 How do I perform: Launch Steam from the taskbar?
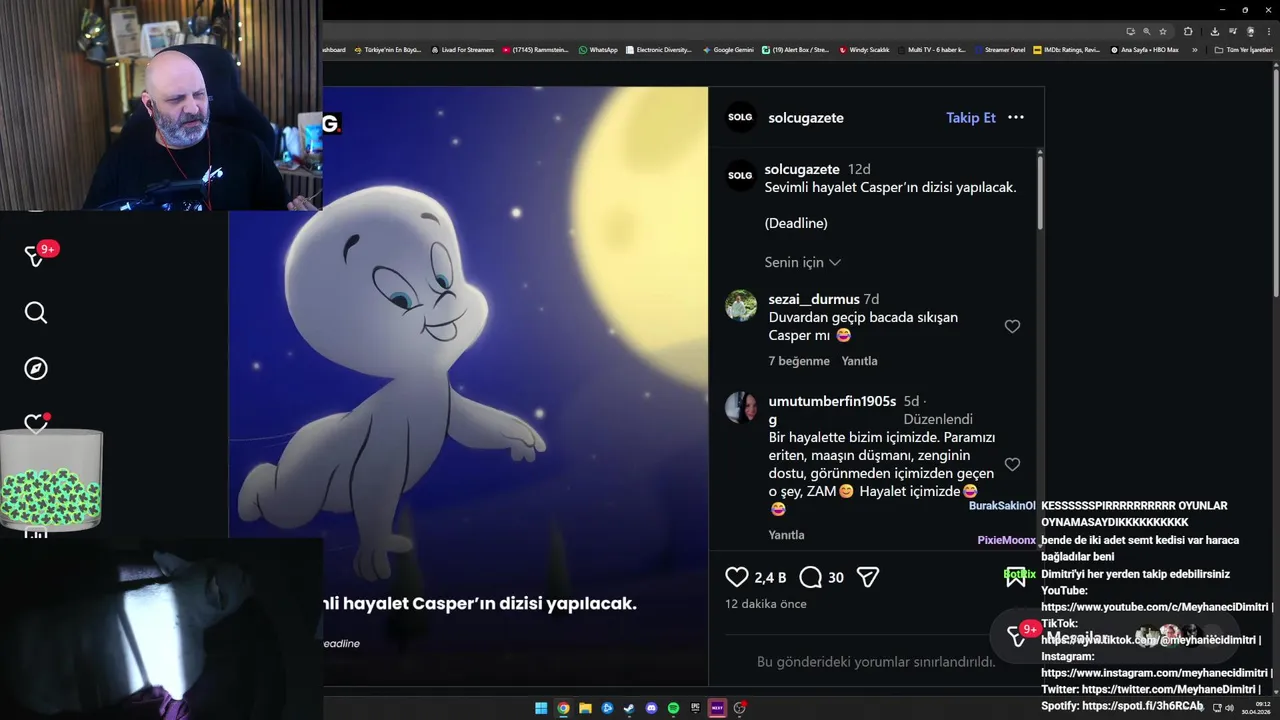tap(629, 708)
